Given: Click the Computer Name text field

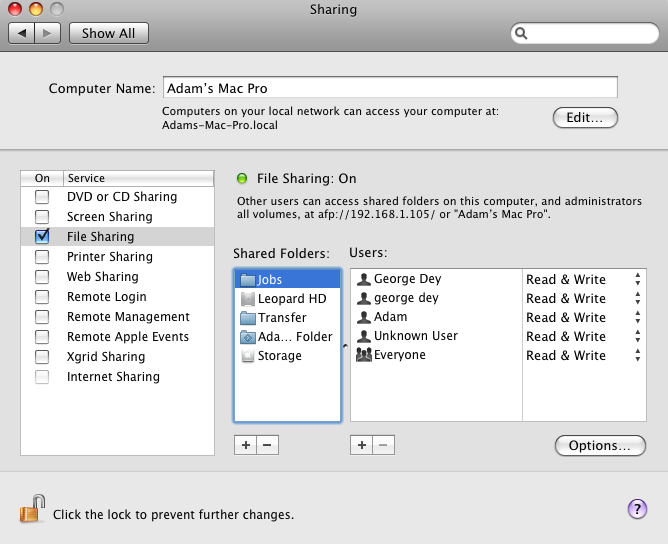Looking at the screenshot, I should (390, 88).
